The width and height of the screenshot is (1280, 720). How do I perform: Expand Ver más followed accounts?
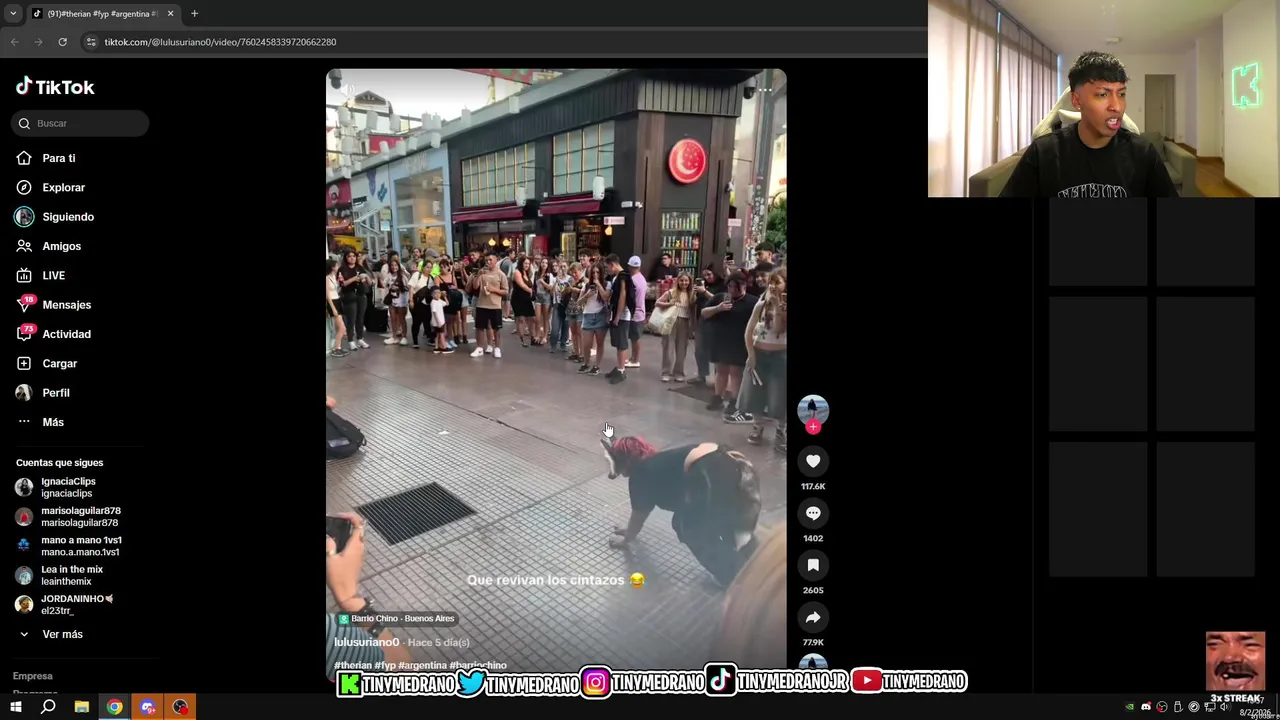click(x=50, y=634)
